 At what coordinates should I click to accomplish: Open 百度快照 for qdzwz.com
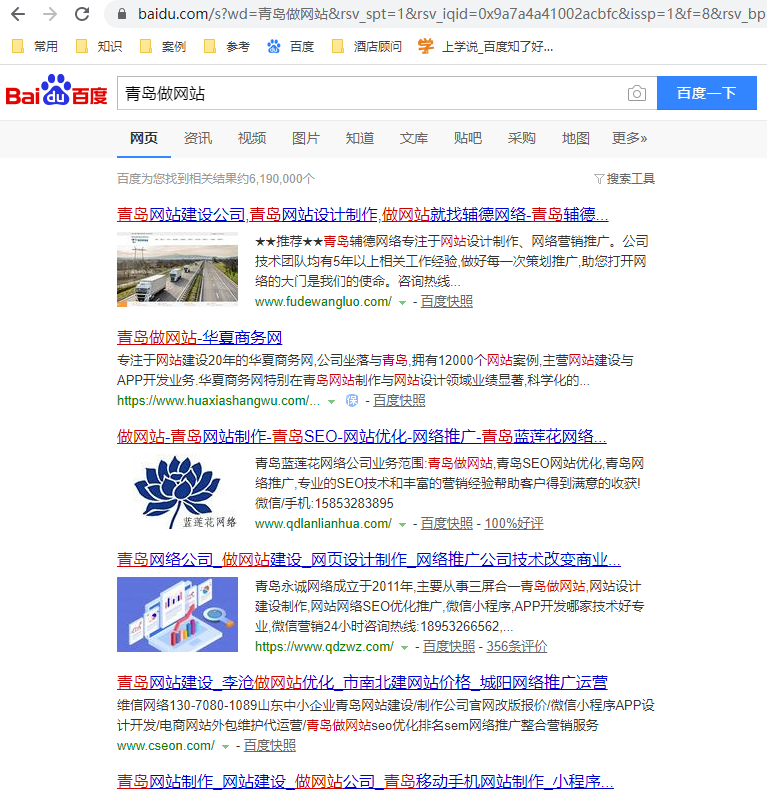coord(449,647)
